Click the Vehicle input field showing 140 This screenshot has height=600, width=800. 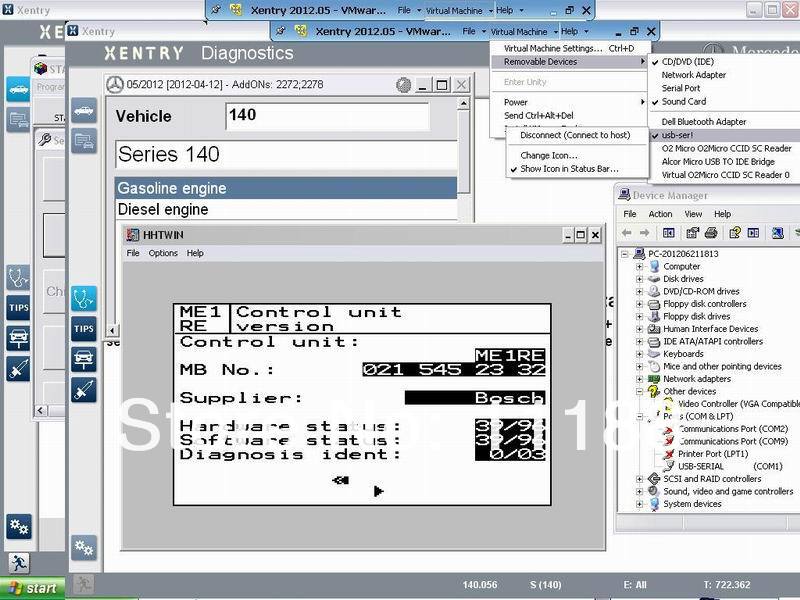[327, 116]
